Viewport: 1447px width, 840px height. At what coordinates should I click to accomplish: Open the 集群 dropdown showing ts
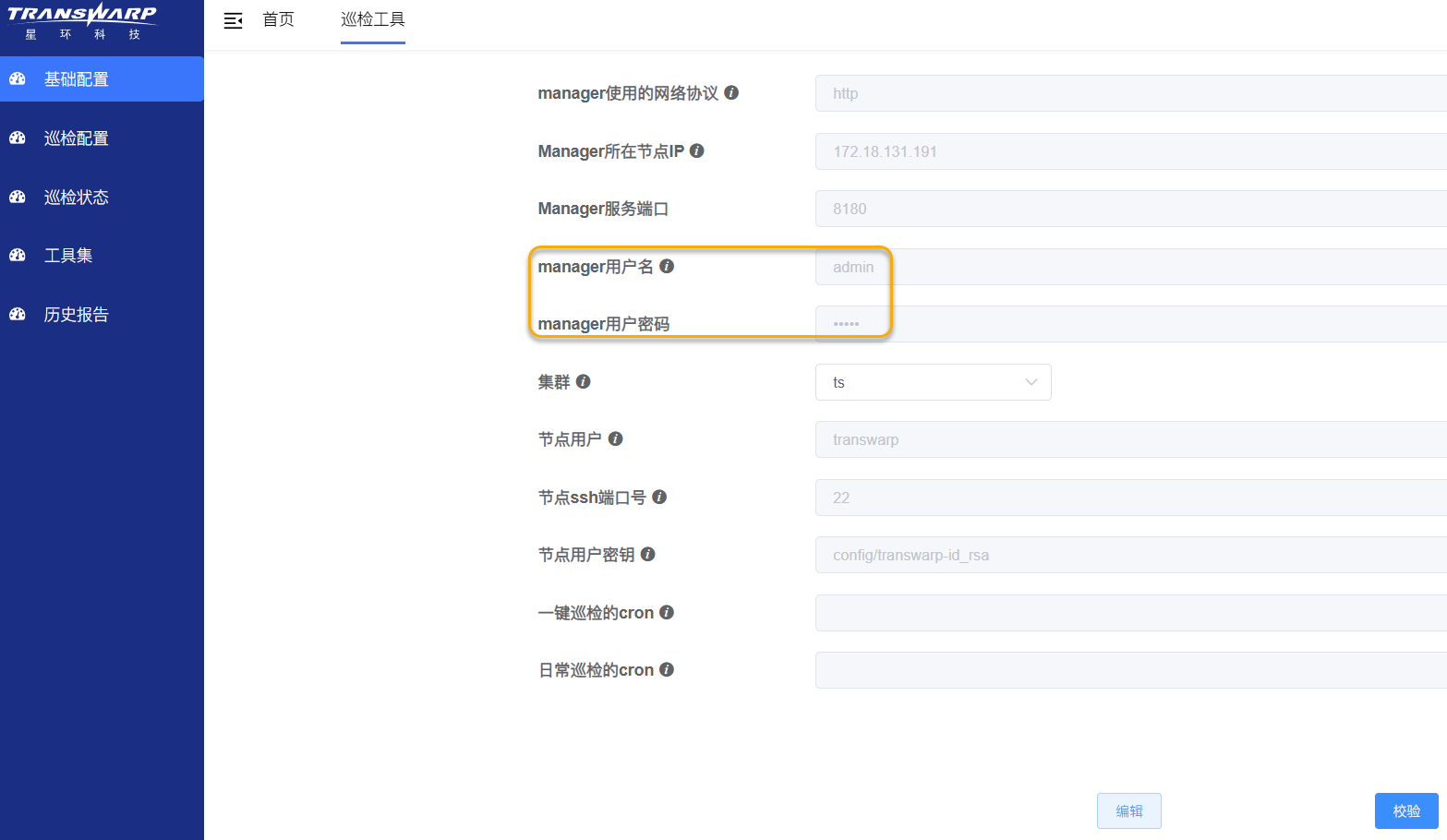point(933,382)
